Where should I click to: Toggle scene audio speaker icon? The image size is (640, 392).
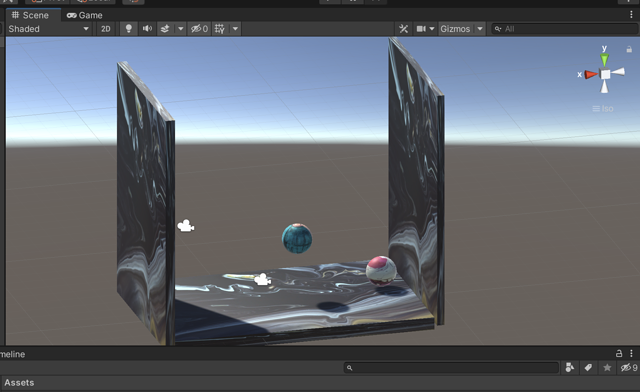click(147, 29)
